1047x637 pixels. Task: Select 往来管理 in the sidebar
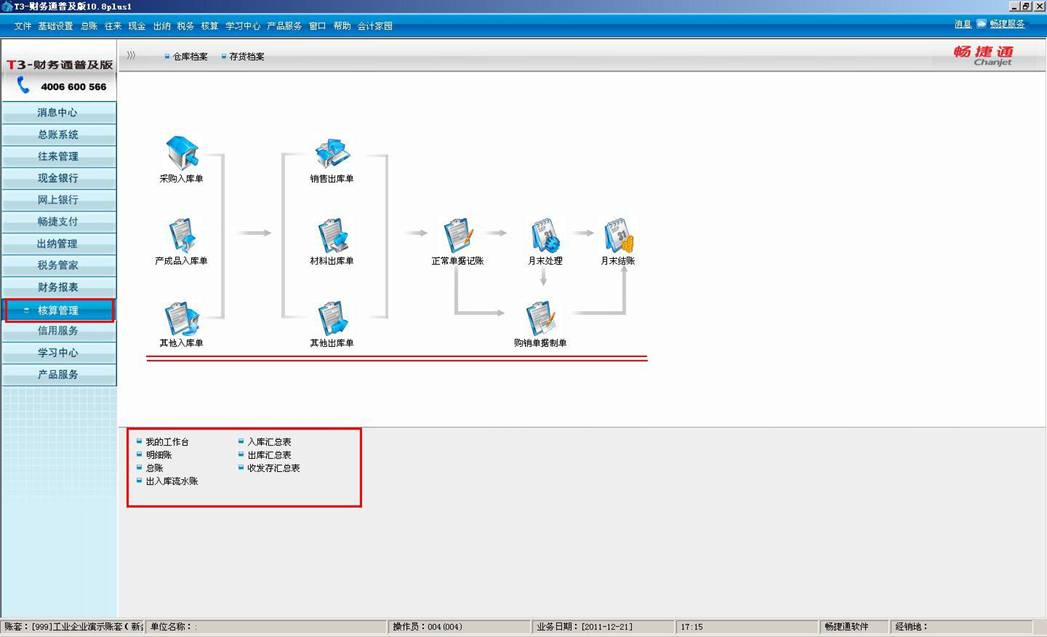(x=59, y=156)
